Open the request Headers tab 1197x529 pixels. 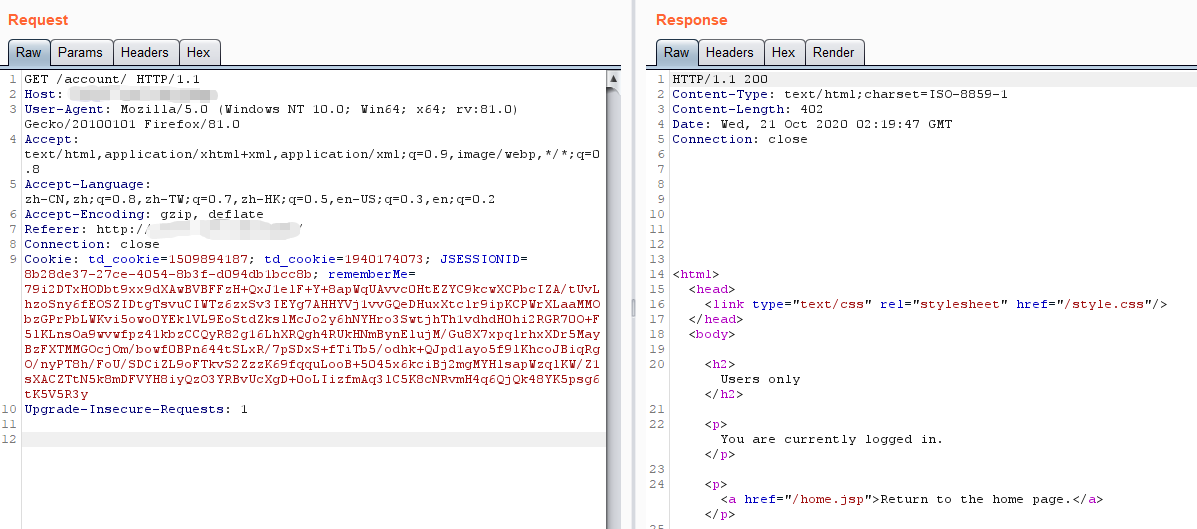pos(145,53)
